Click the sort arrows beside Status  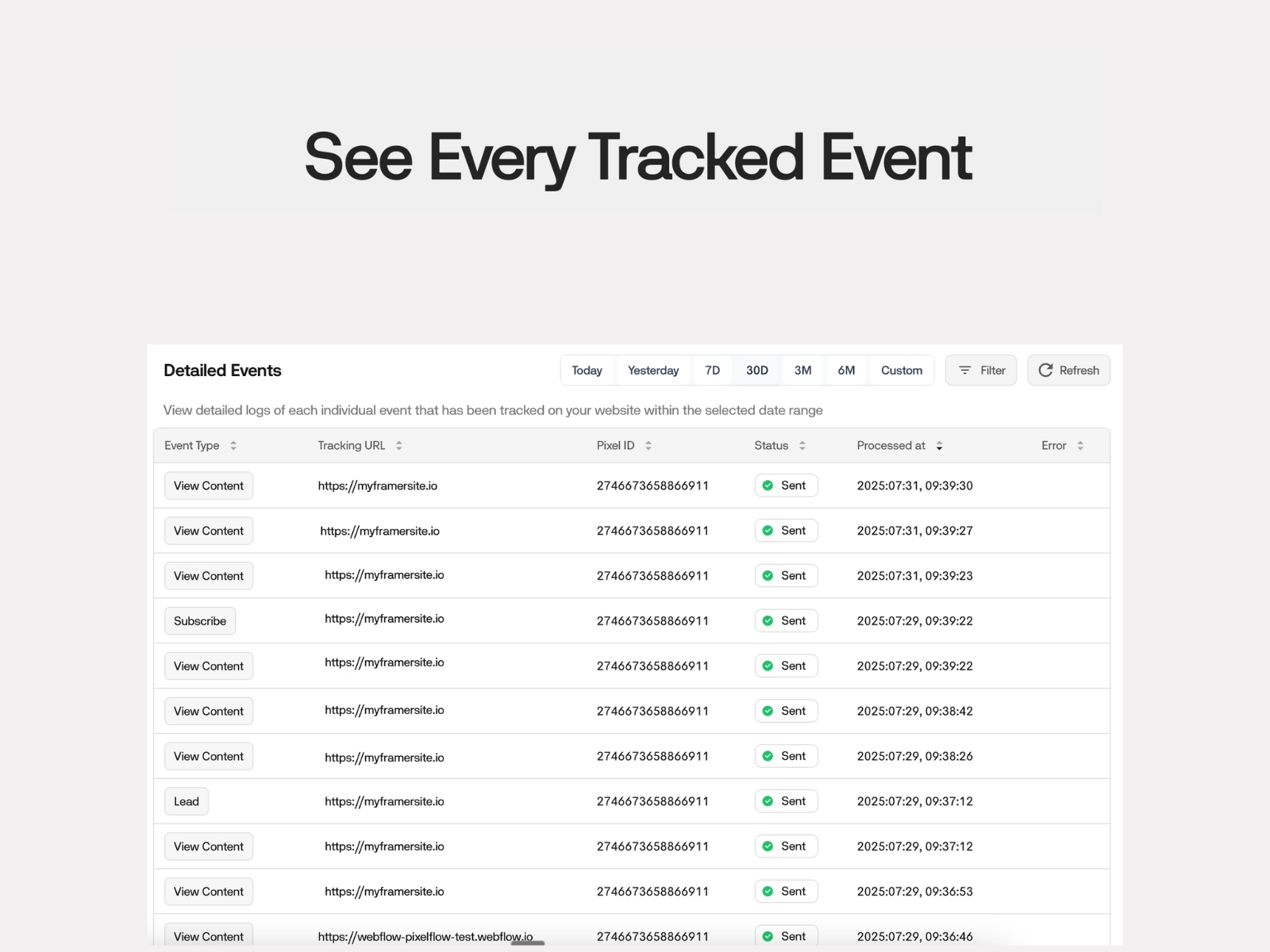coord(802,445)
